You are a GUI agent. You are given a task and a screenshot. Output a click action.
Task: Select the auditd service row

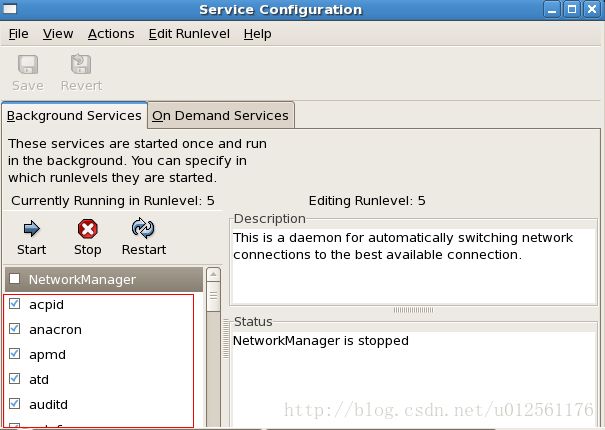[x=103, y=405]
